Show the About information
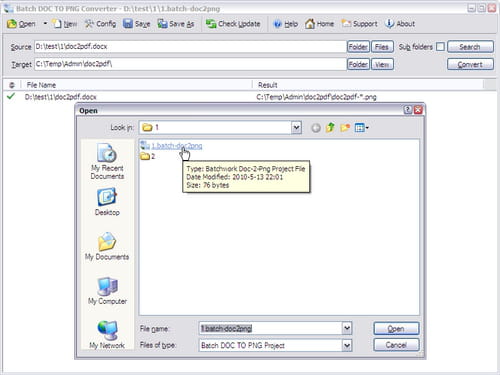 coord(400,24)
